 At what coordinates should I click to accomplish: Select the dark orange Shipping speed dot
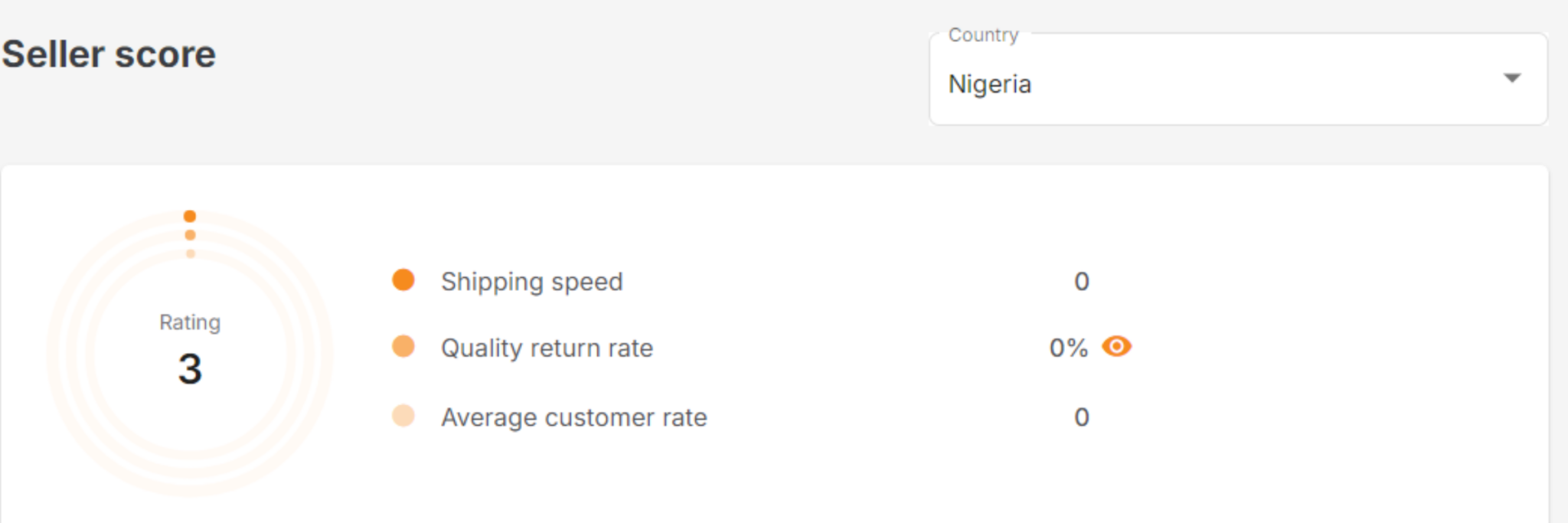point(403,281)
